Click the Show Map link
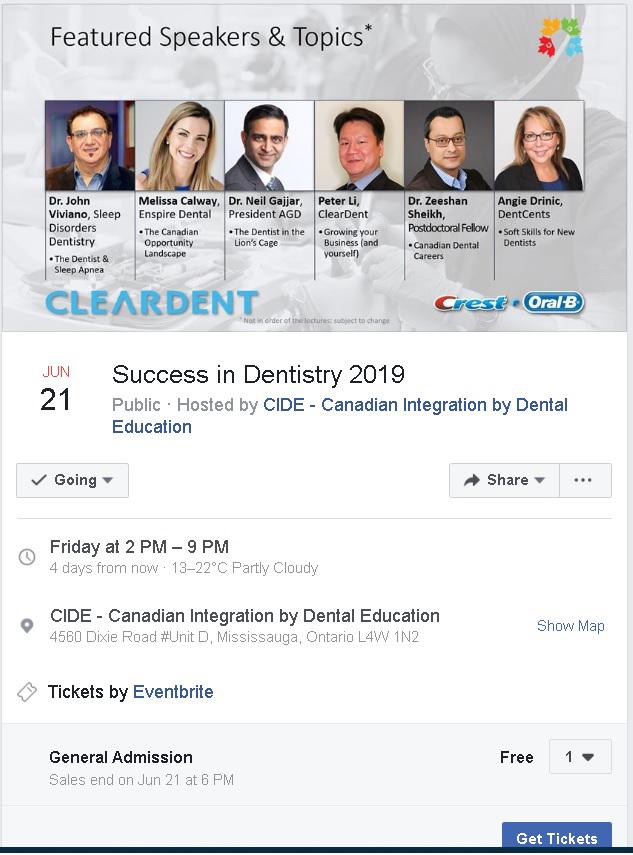The height and width of the screenshot is (855, 633). [x=570, y=625]
